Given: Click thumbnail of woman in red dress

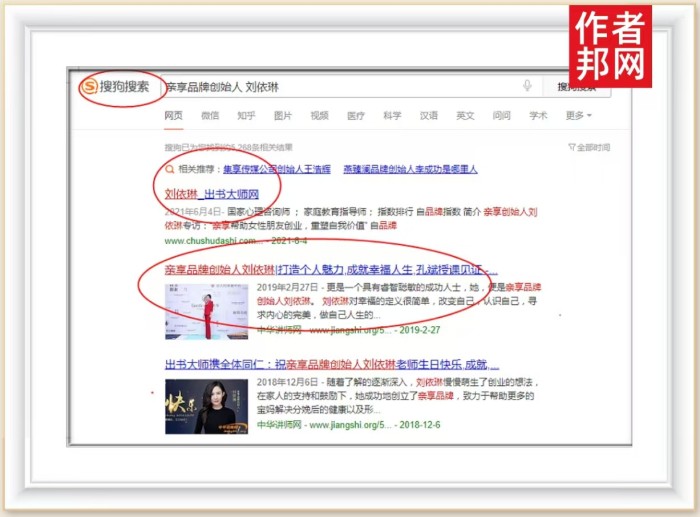Looking at the screenshot, I should (x=206, y=311).
